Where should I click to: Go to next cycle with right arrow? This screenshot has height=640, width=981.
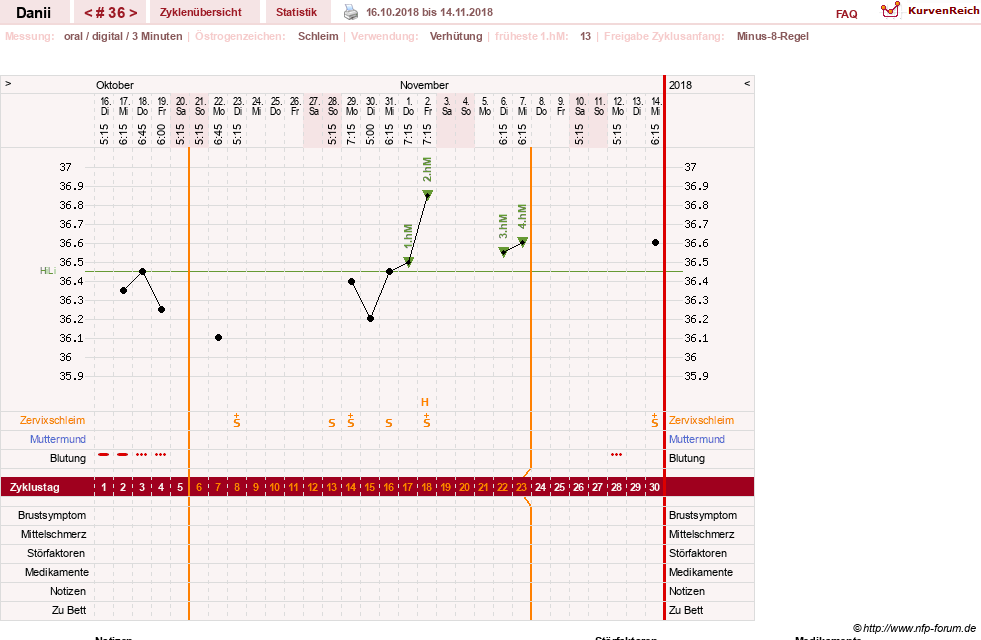click(133, 13)
